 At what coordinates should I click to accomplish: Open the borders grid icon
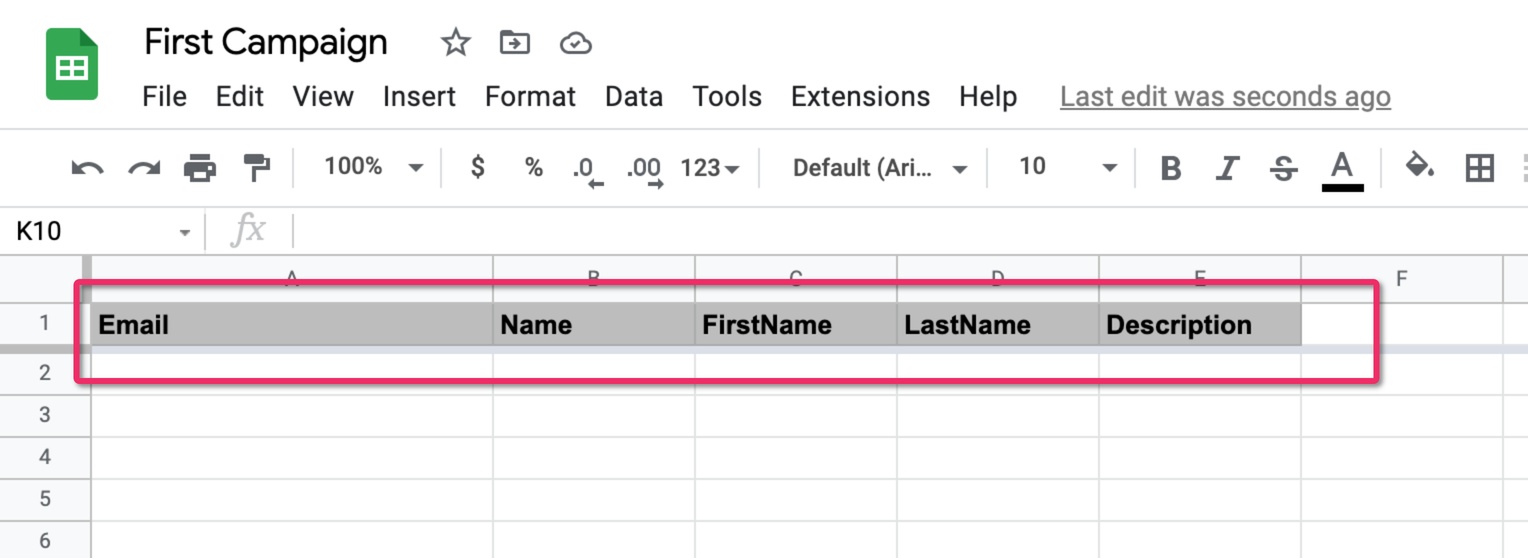(x=1479, y=168)
